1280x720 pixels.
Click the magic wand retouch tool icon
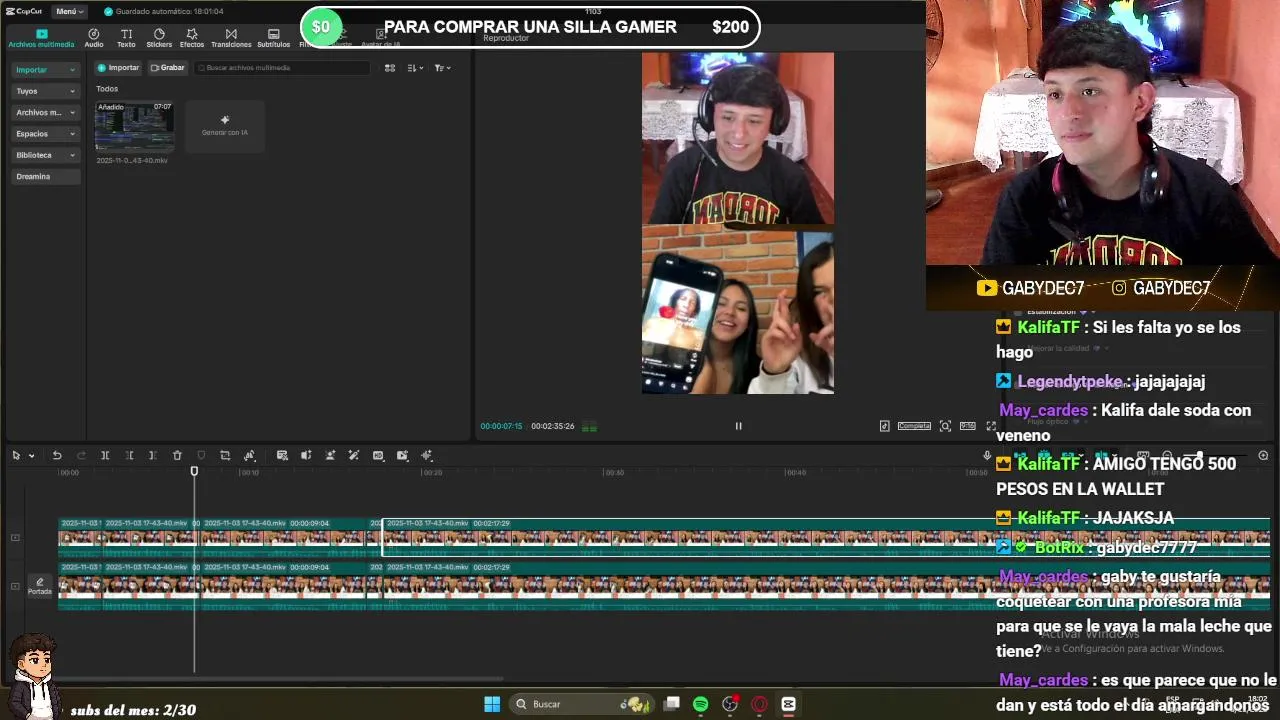click(354, 456)
